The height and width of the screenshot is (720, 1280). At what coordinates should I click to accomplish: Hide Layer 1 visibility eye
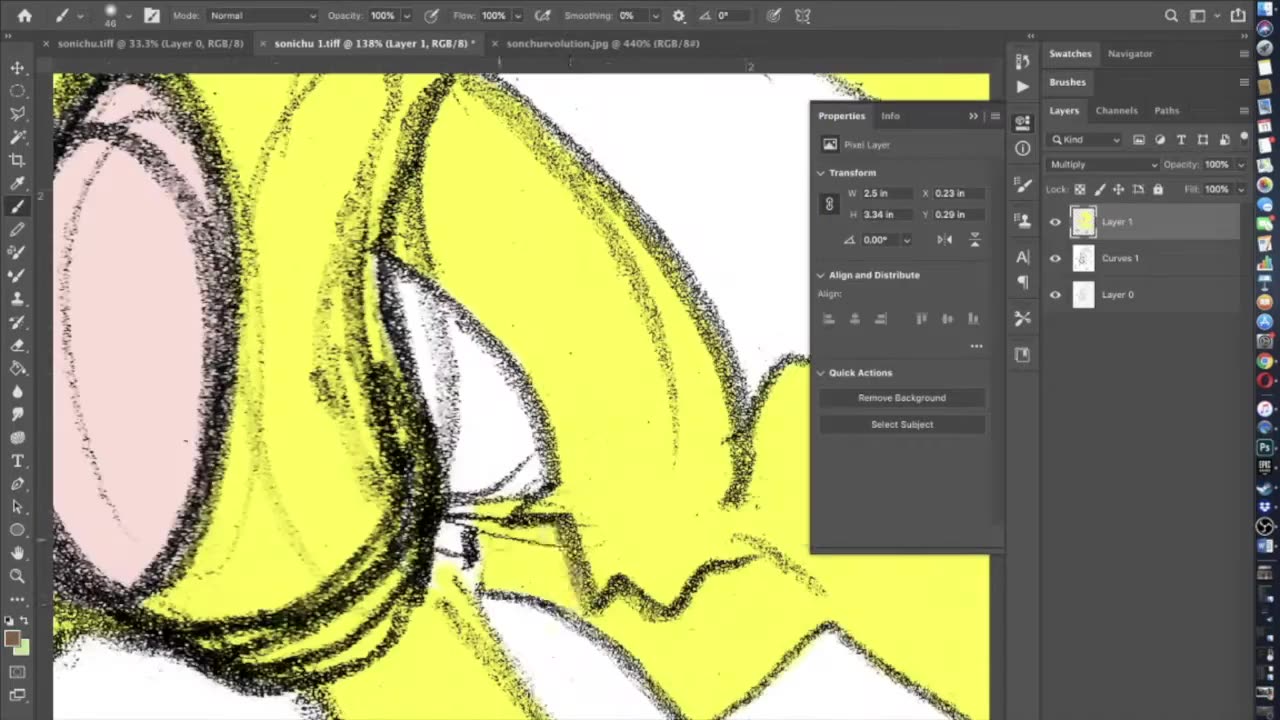coord(1055,222)
